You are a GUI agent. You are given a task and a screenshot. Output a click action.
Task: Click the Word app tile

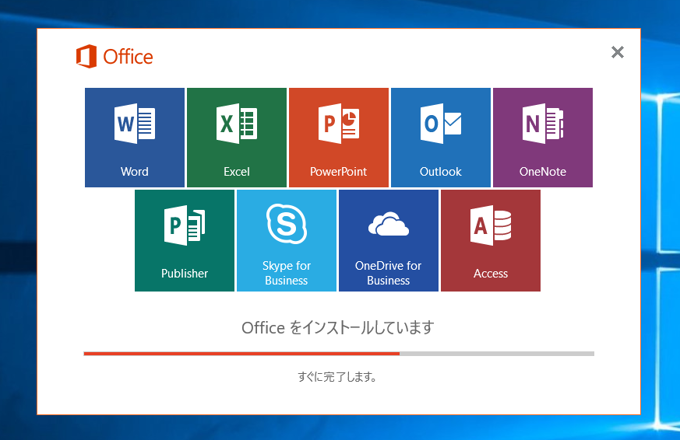click(x=134, y=137)
